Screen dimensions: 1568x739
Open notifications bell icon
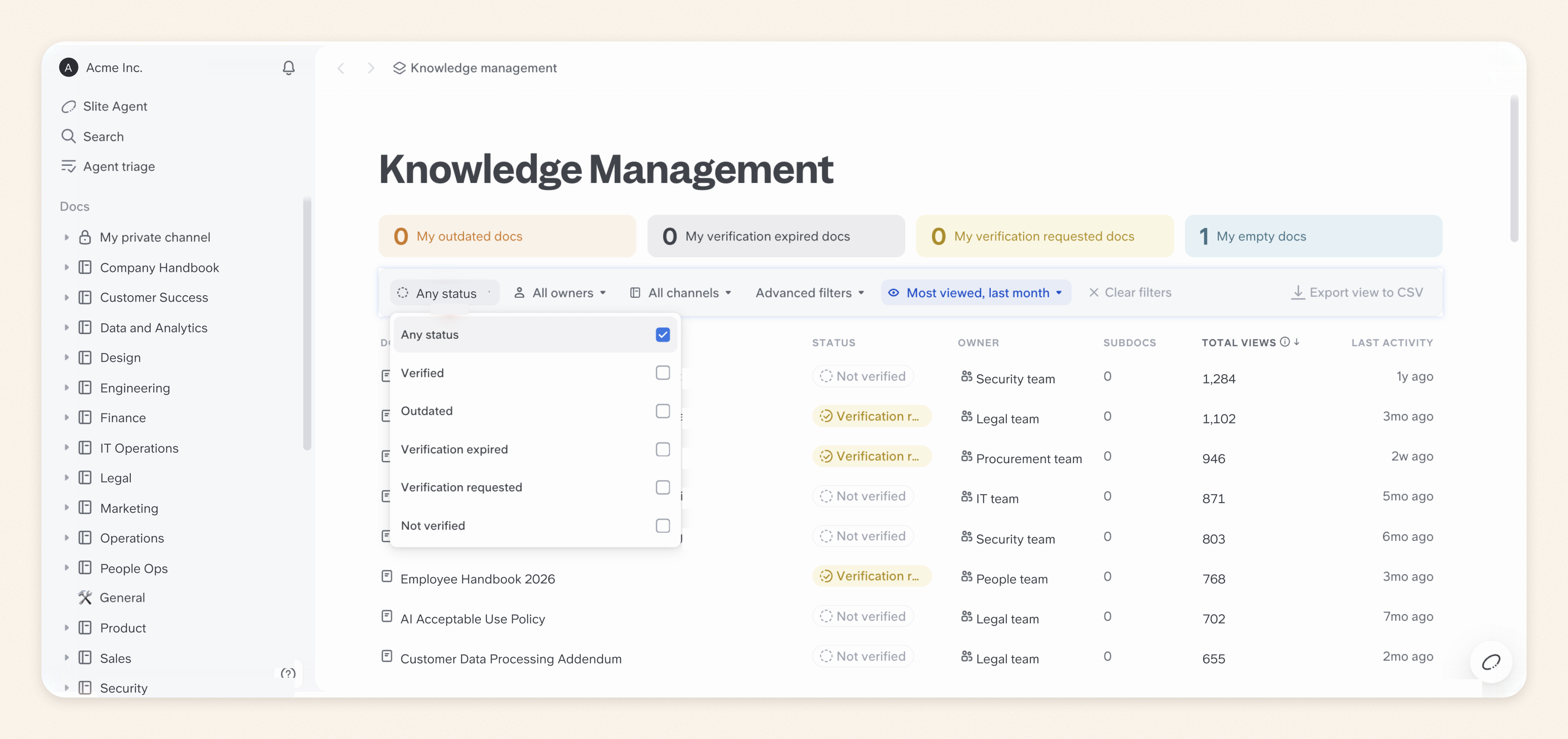288,68
